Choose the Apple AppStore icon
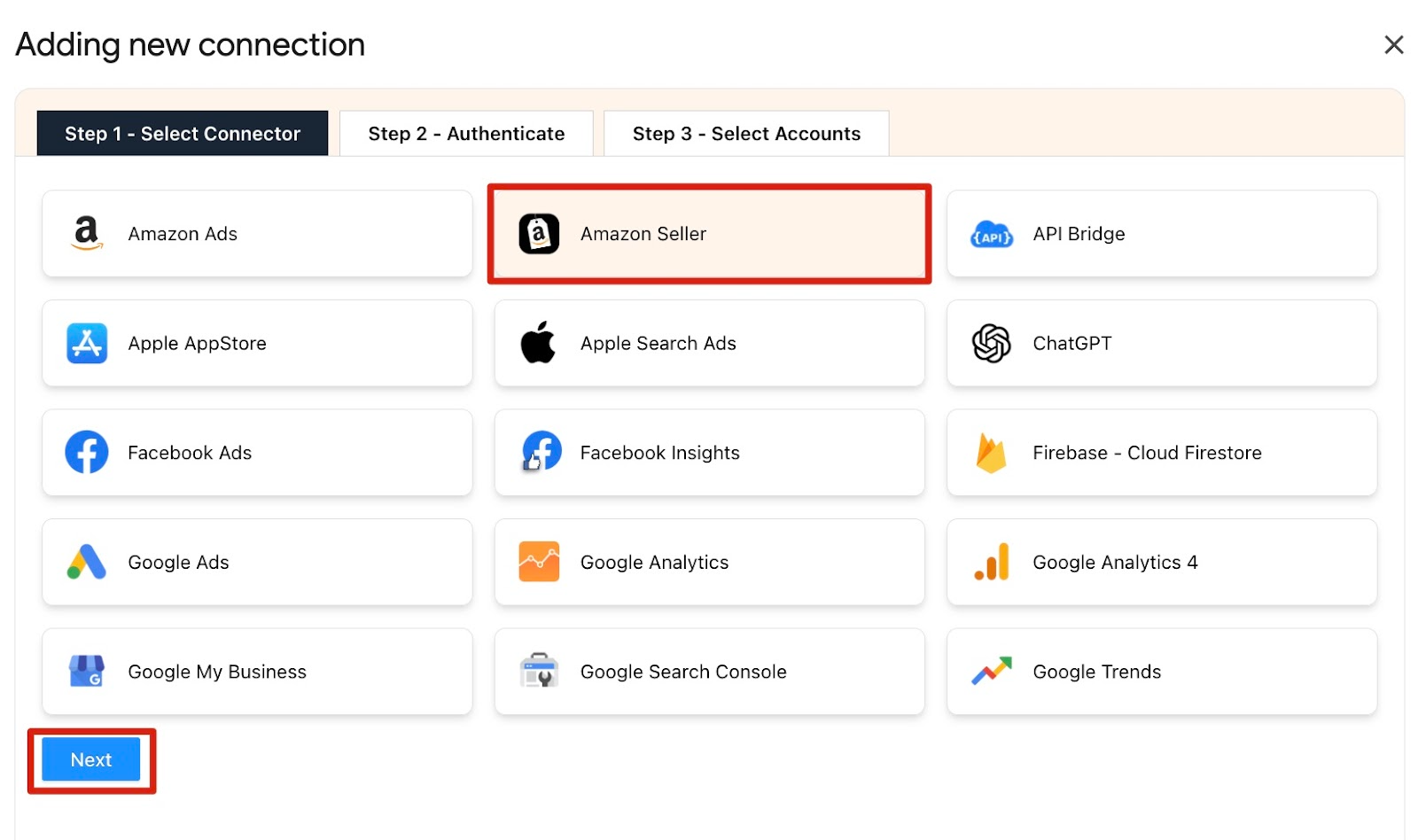1418x840 pixels. pyautogui.click(x=87, y=344)
